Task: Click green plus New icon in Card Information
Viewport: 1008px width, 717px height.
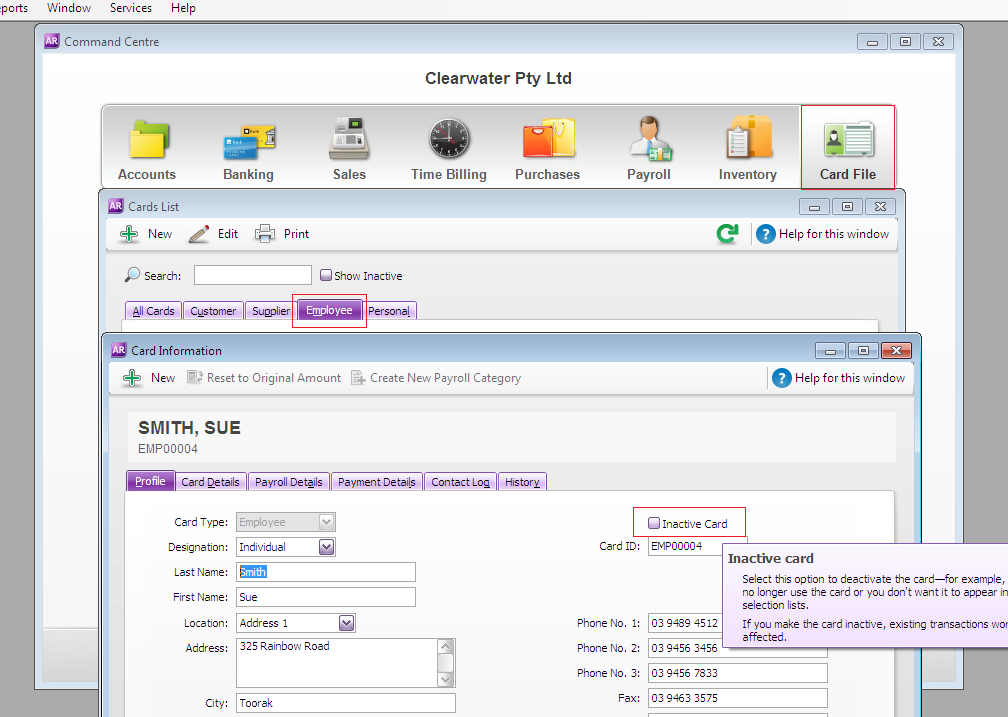Action: [x=132, y=378]
